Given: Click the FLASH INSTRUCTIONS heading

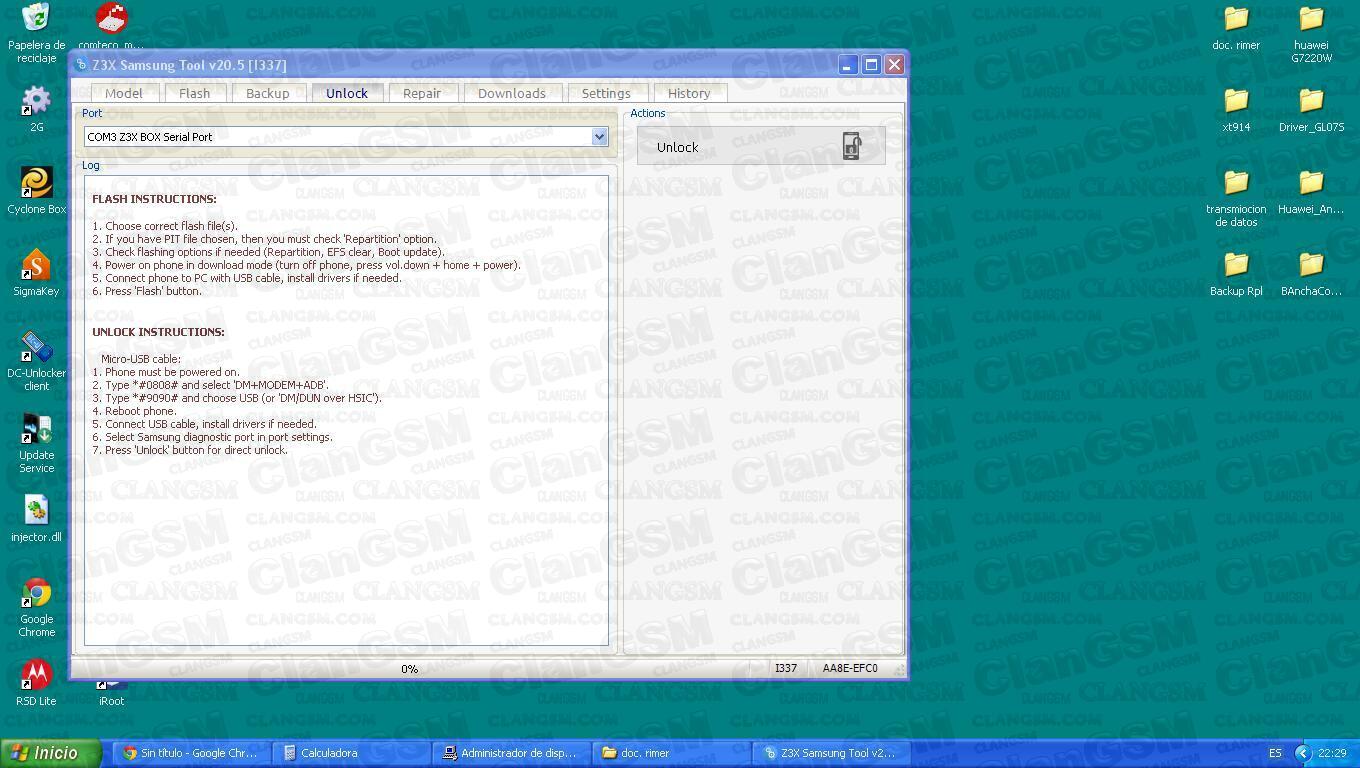Looking at the screenshot, I should point(154,199).
